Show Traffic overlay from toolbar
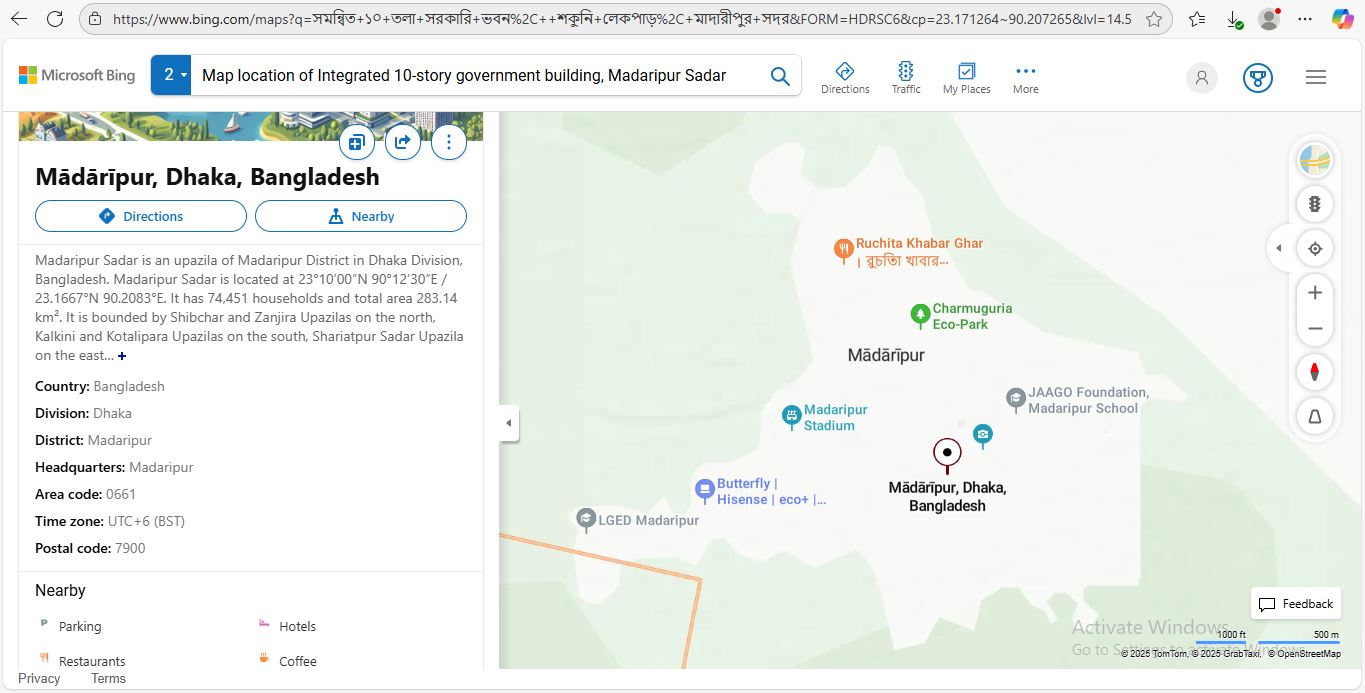The image size is (1365, 693). pyautogui.click(x=906, y=77)
